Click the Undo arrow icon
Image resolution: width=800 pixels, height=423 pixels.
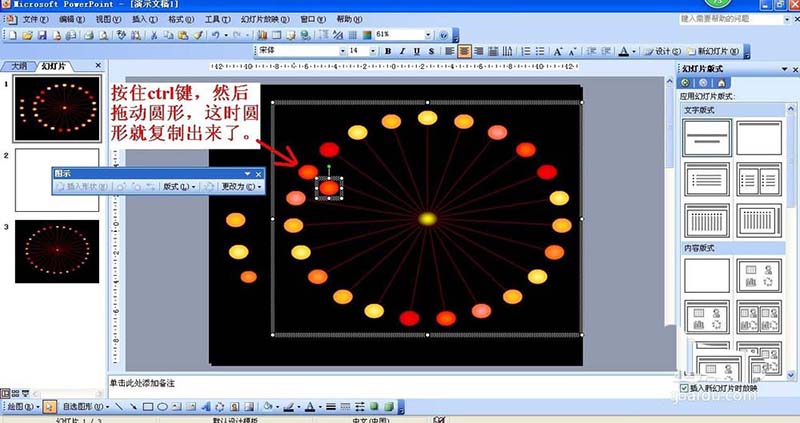(215, 35)
